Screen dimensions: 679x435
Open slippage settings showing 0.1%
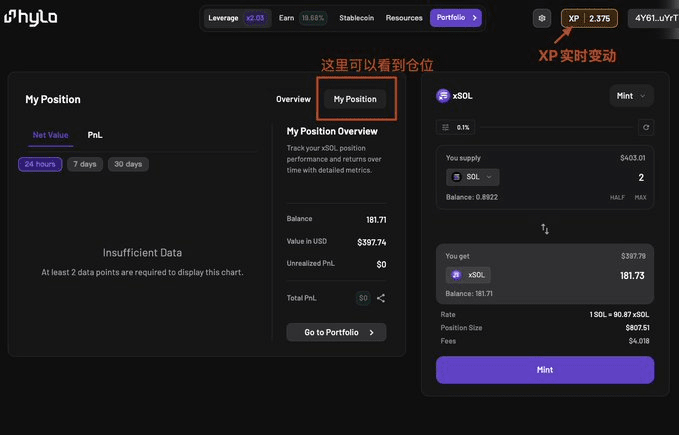(456, 127)
